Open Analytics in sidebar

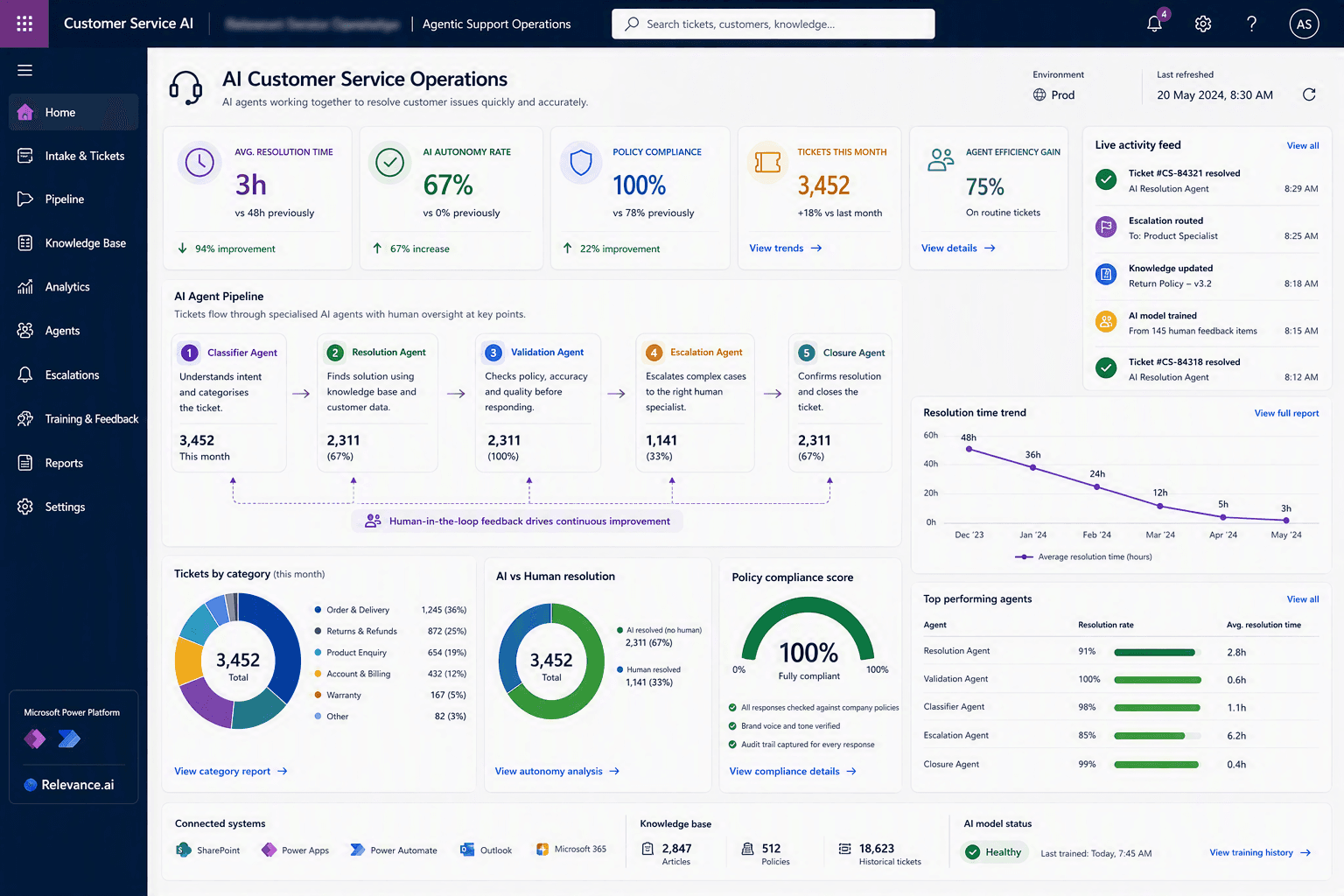point(73,287)
